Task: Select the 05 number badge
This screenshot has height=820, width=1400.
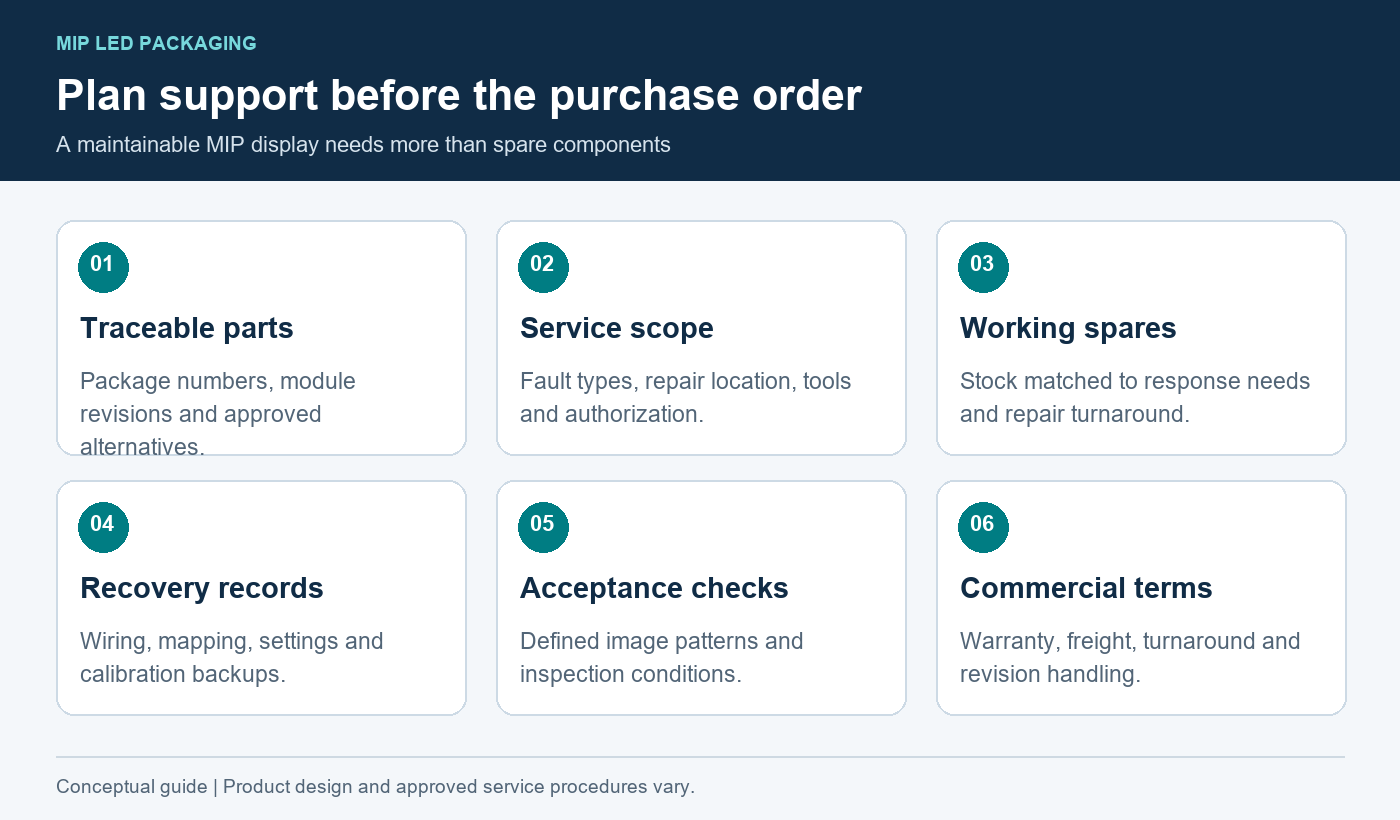Action: pyautogui.click(x=543, y=527)
